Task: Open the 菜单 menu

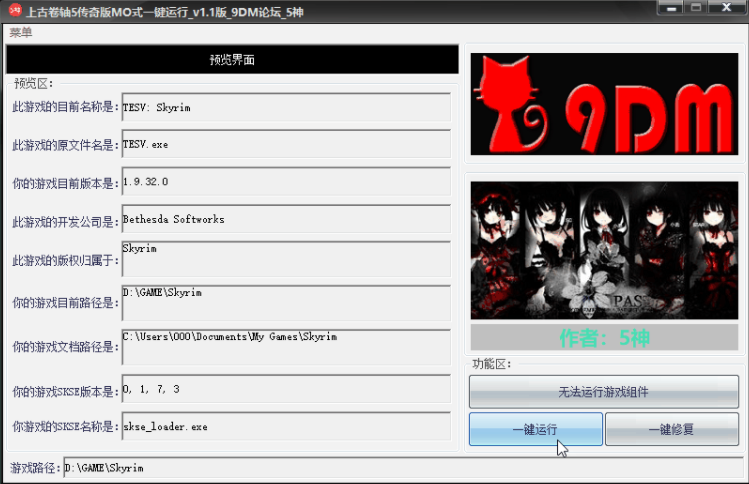Action: click(x=21, y=32)
